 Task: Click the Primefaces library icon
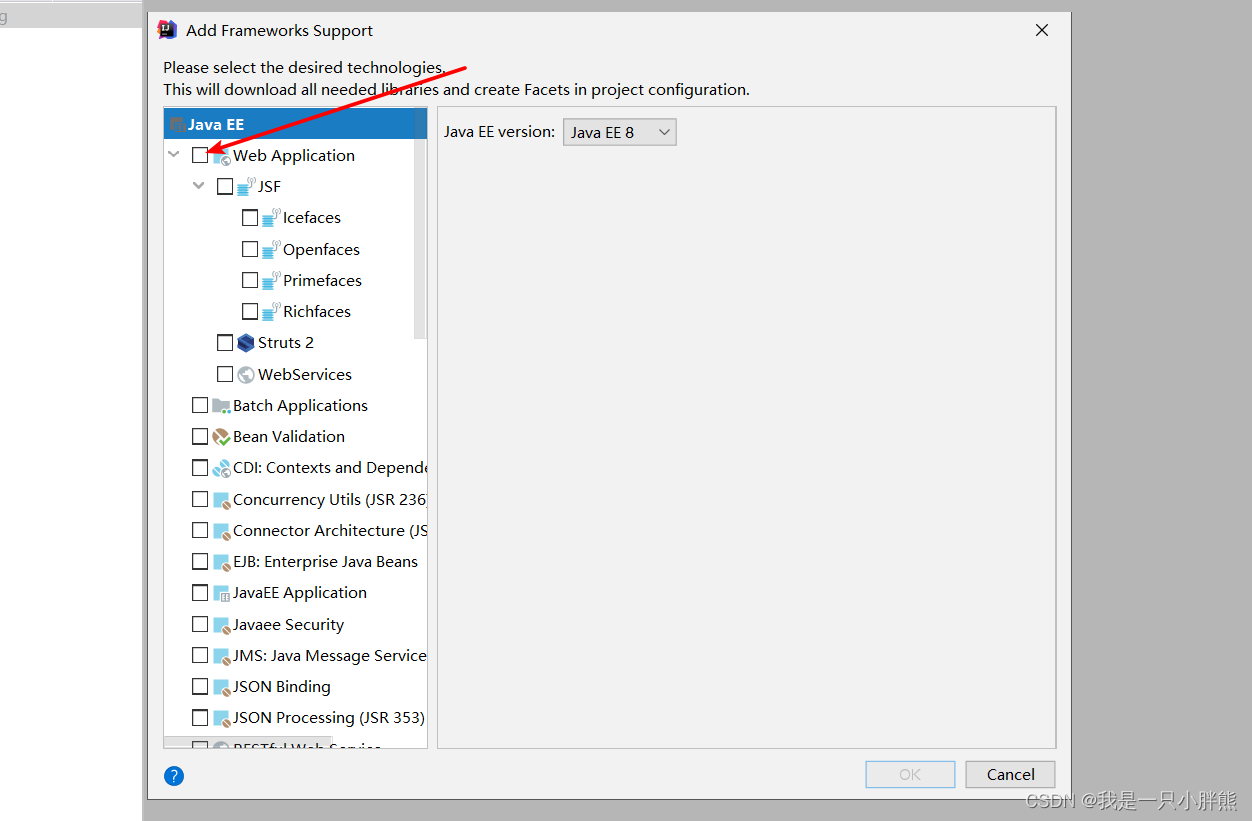point(271,281)
